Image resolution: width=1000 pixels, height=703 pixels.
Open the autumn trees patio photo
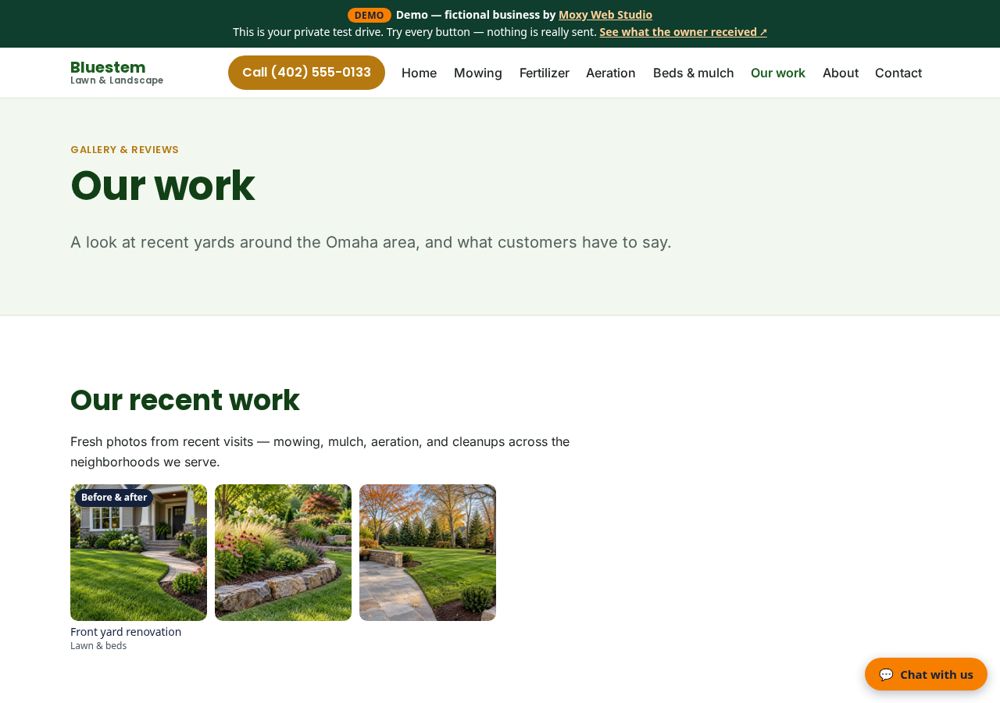pyautogui.click(x=427, y=552)
